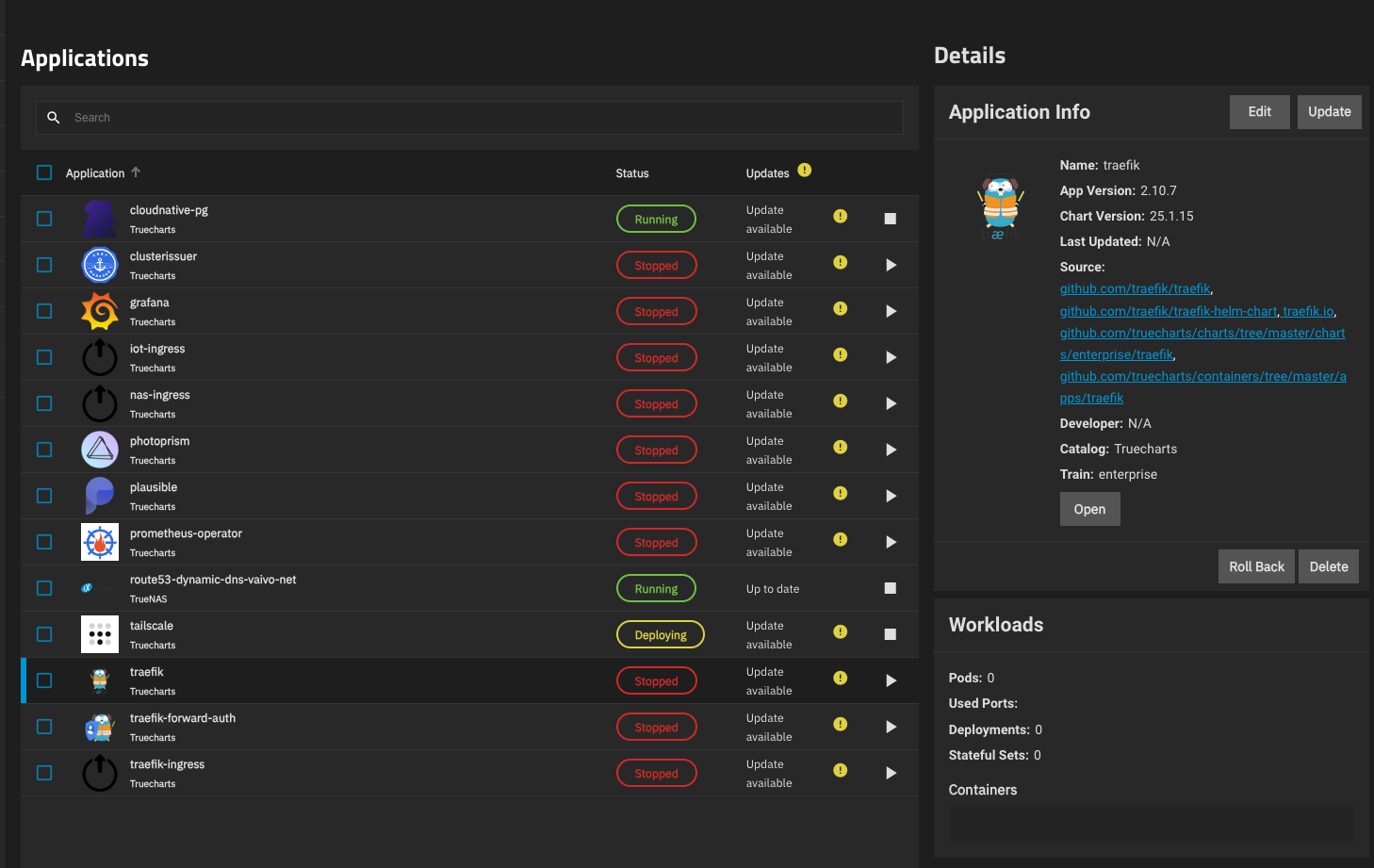This screenshot has height=868, width=1374.
Task: Click the traefik-forward-auth gopher logo
Action: (x=100, y=727)
